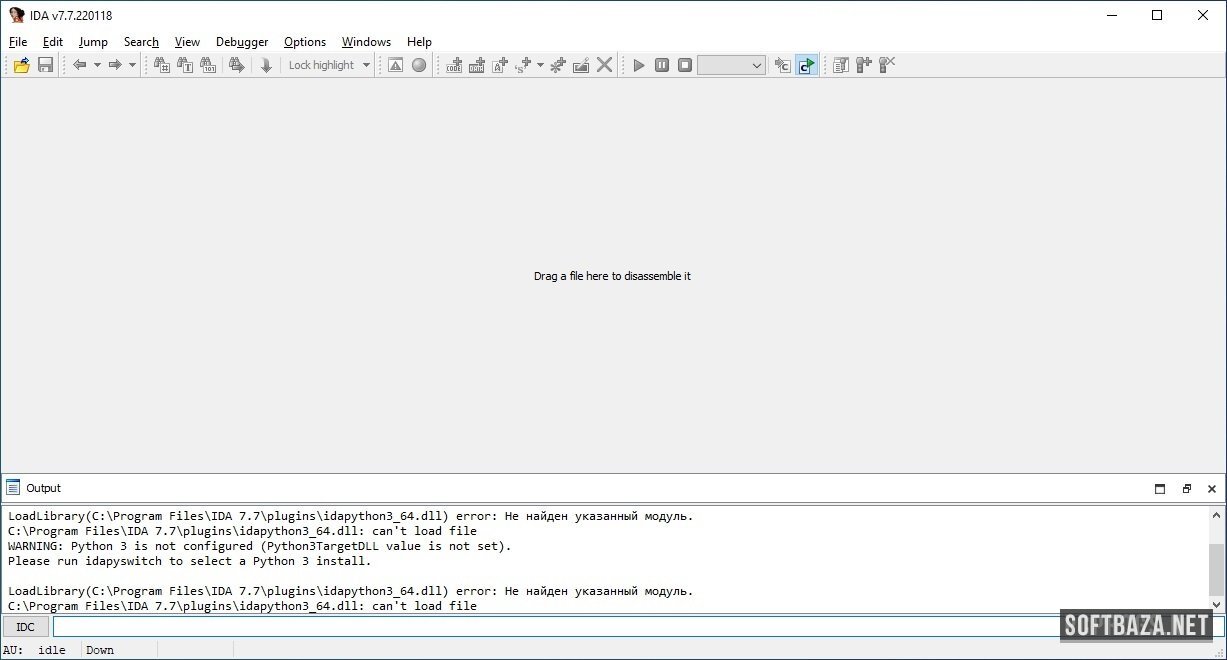Open the Jump menu

[93, 42]
